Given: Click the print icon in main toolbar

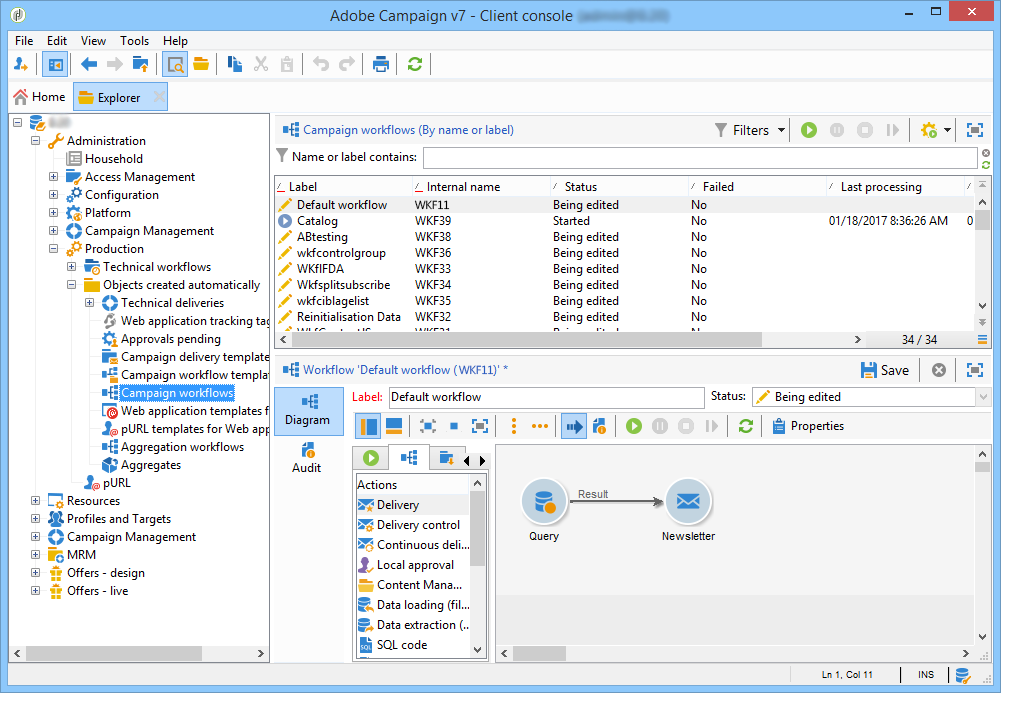Looking at the screenshot, I should point(381,65).
